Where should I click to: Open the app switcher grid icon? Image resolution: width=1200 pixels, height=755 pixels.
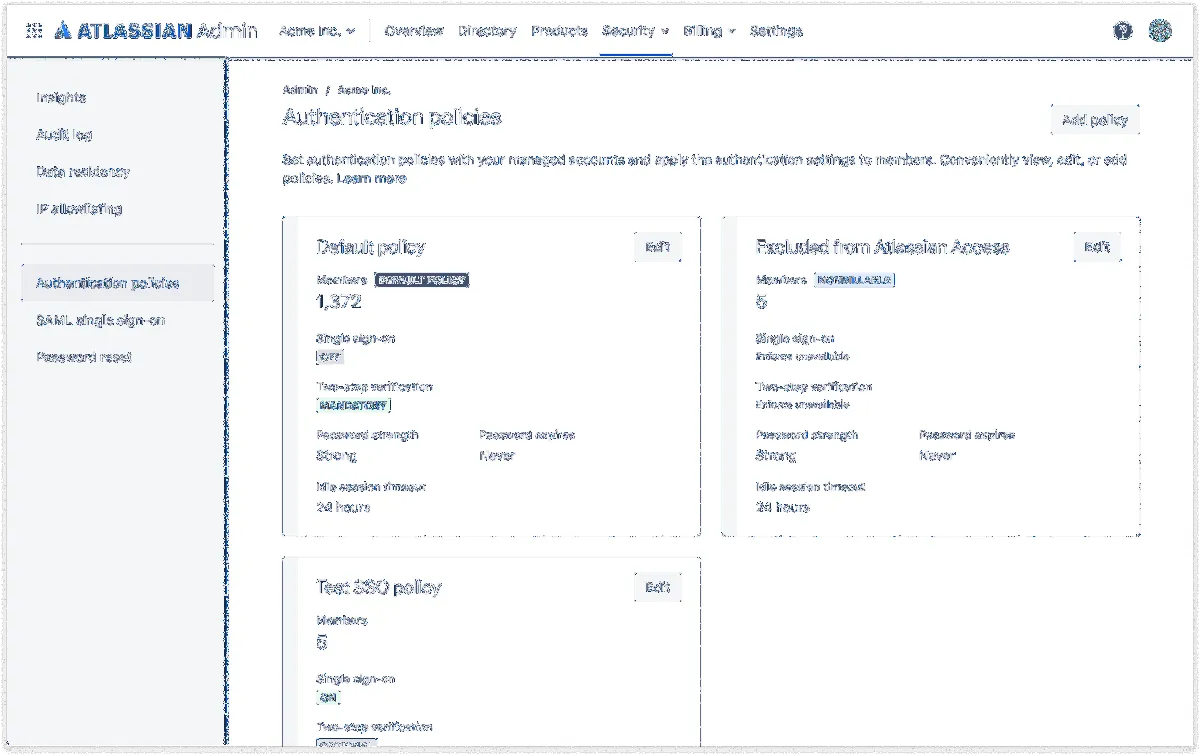34,31
